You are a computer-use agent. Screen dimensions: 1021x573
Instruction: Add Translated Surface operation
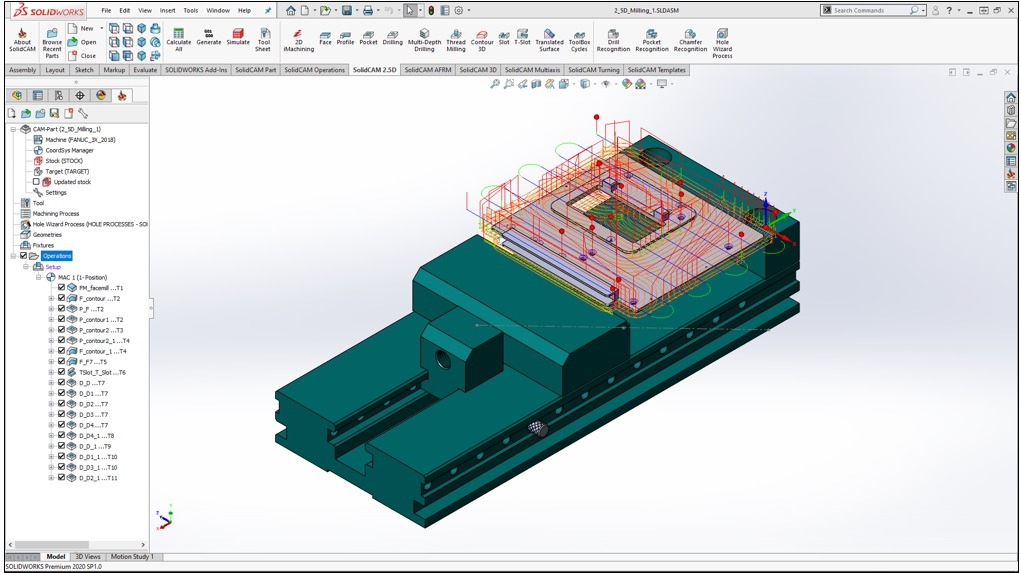[550, 40]
